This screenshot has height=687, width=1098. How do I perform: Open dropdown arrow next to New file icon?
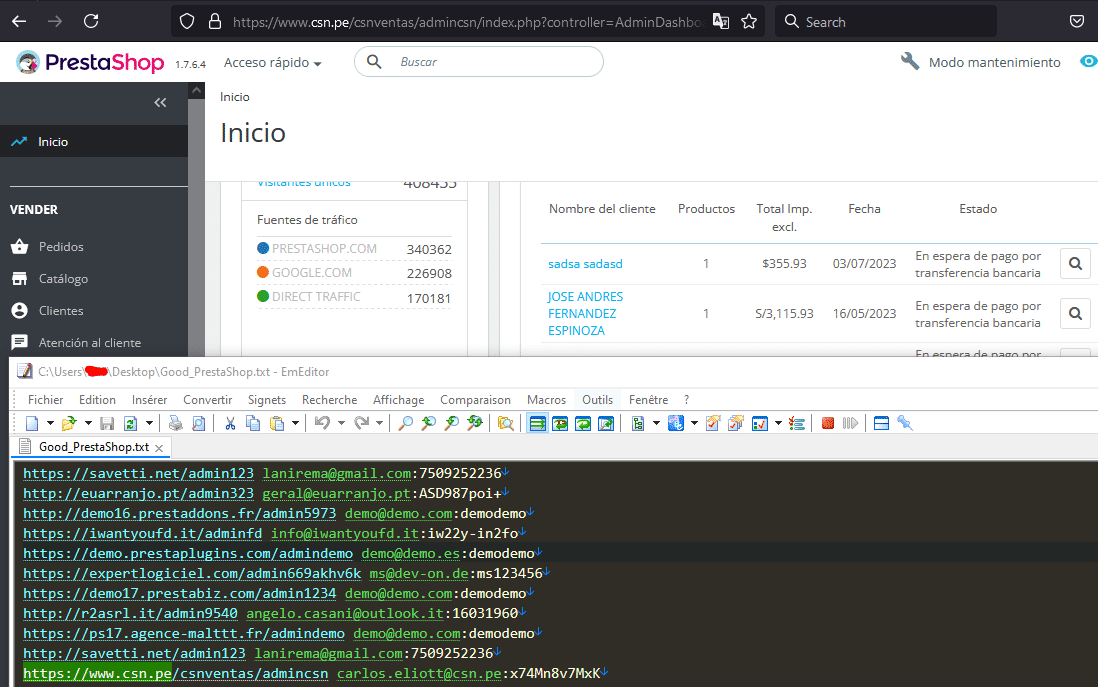coord(48,423)
